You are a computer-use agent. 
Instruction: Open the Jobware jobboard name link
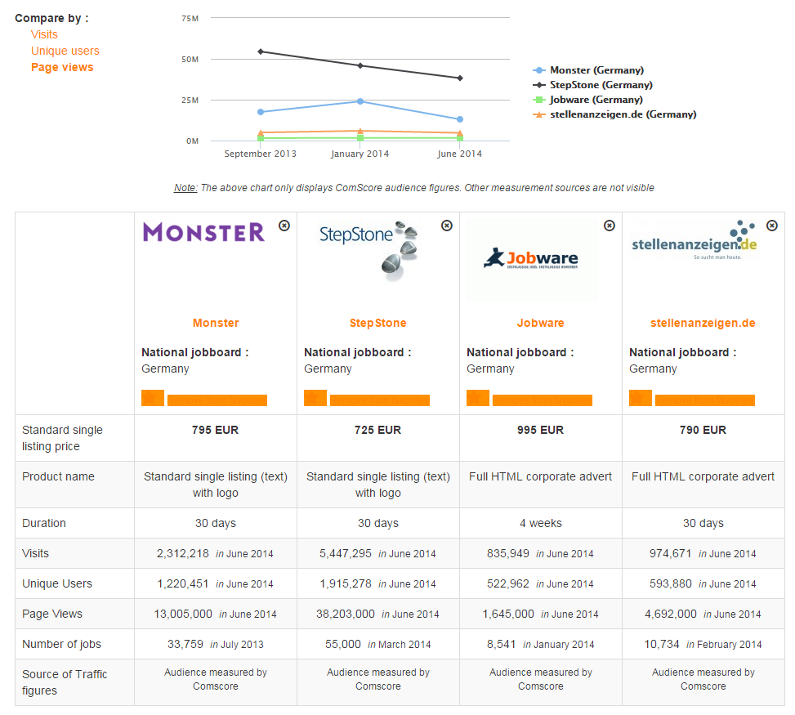tap(541, 323)
